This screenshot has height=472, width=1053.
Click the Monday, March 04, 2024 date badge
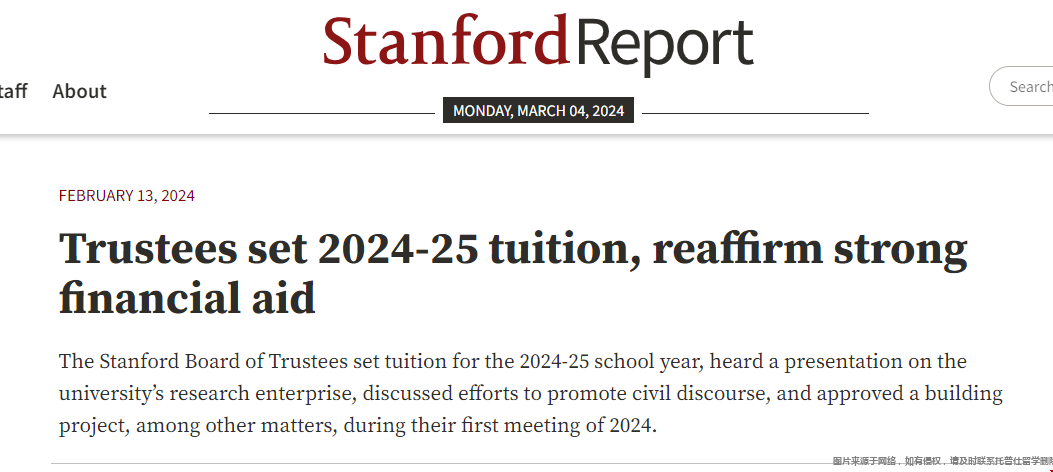(x=539, y=111)
